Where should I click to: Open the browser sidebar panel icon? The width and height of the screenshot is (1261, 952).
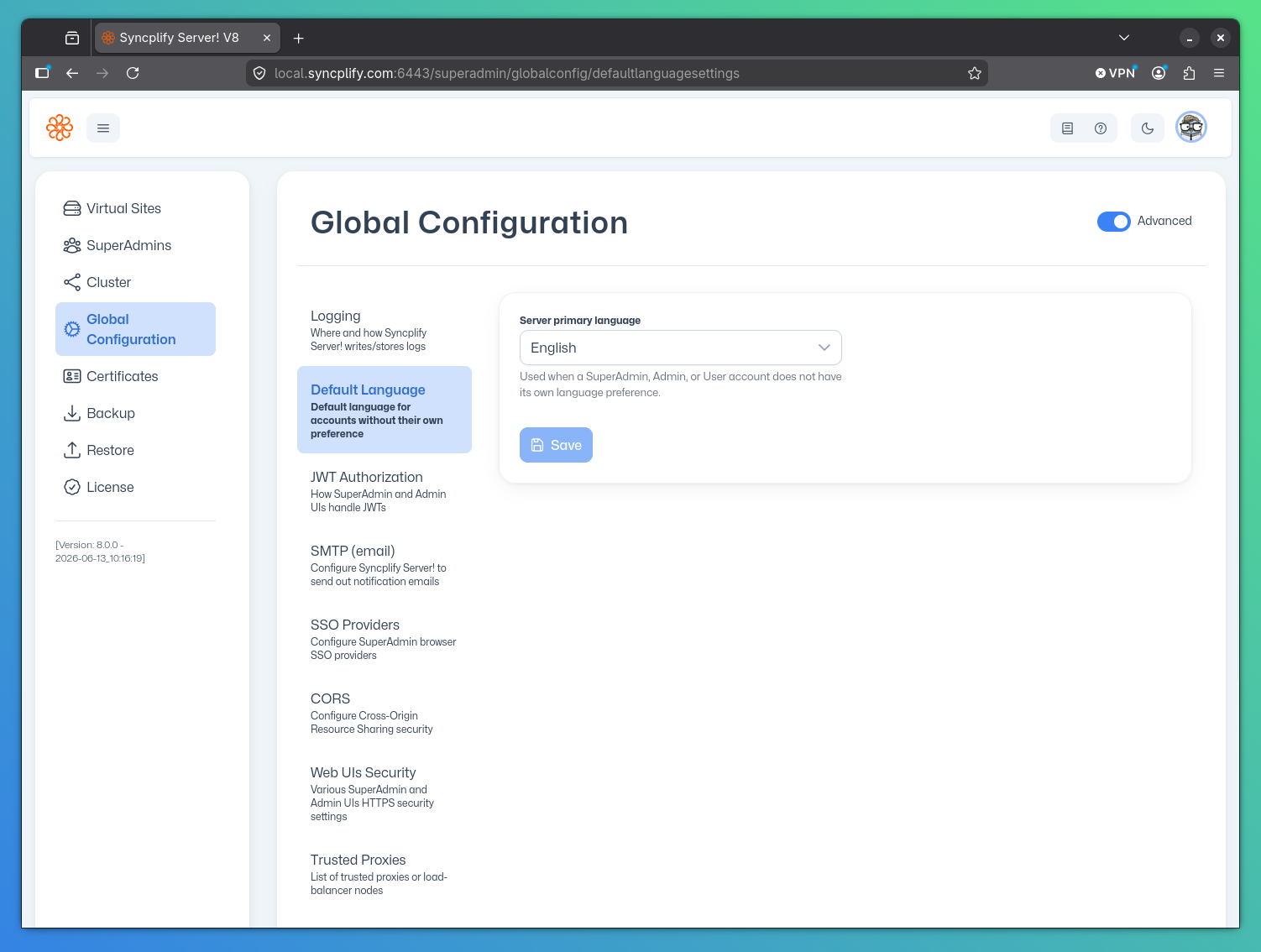(x=42, y=73)
